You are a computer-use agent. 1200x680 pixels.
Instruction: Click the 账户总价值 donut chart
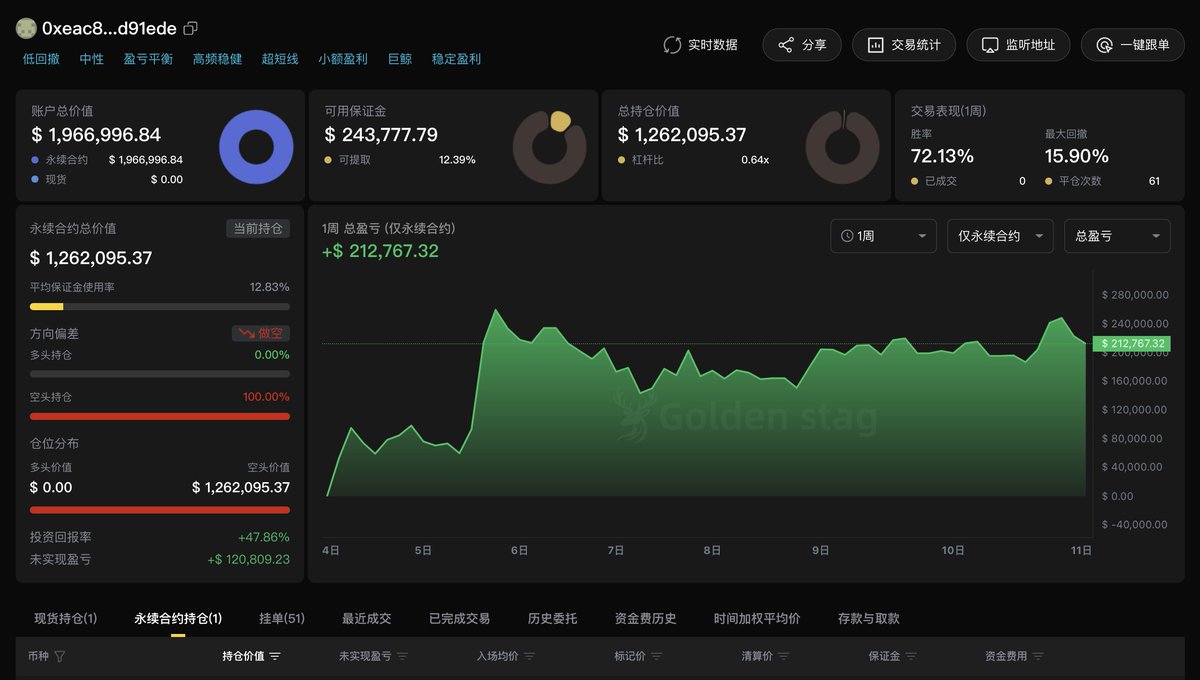click(256, 148)
